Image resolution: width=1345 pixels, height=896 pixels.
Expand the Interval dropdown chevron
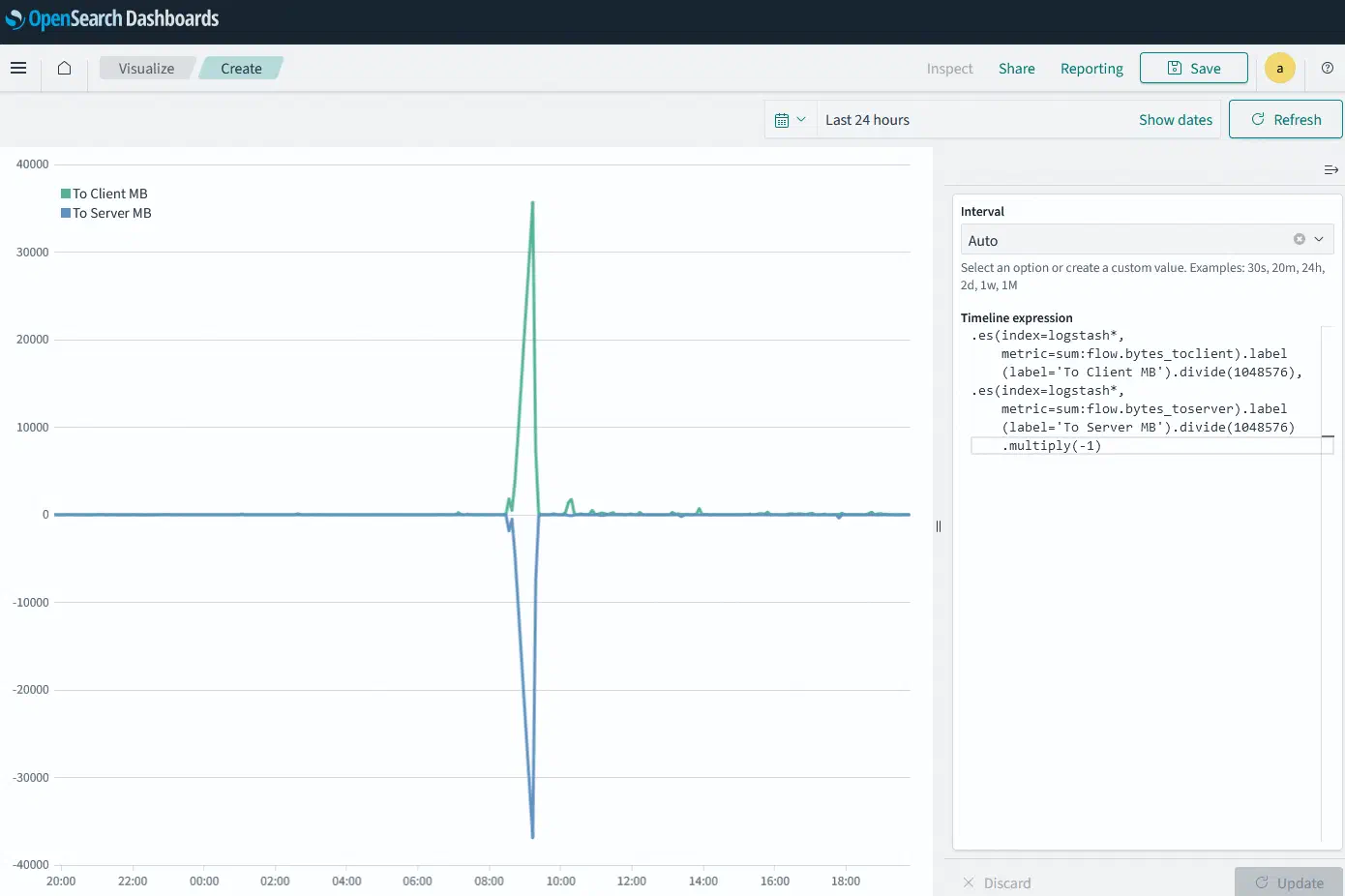(x=1319, y=240)
